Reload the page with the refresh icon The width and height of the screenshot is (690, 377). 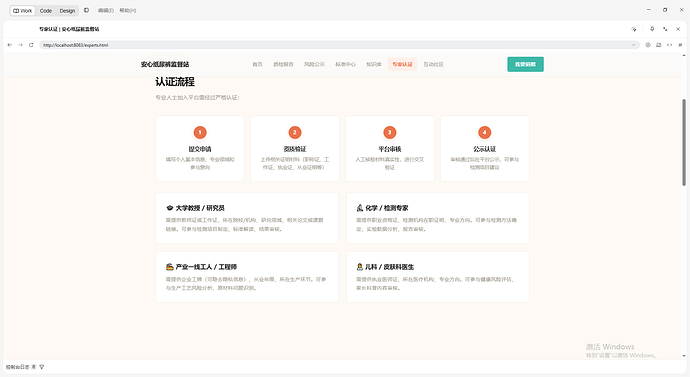pos(31,45)
